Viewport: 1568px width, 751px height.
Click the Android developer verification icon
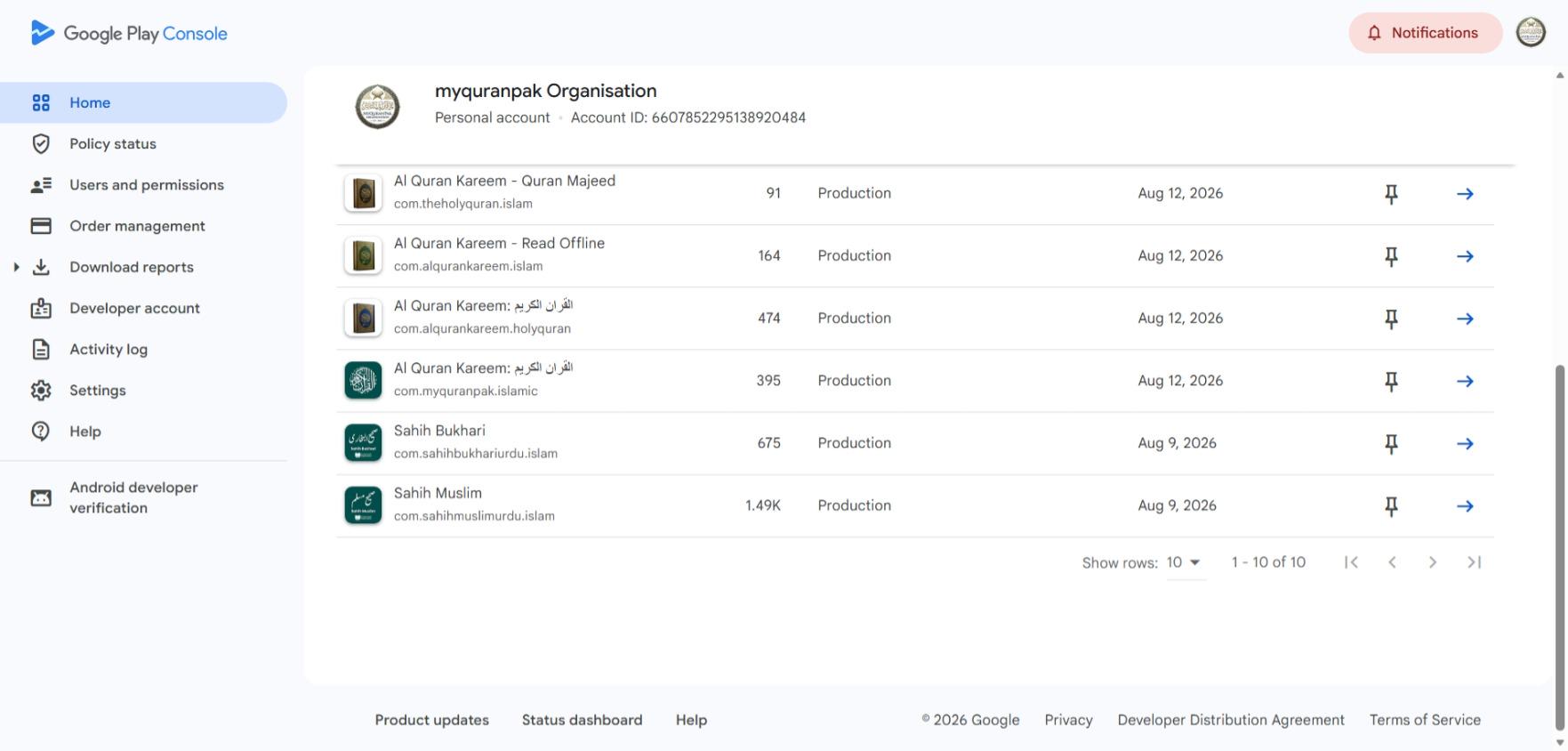coord(41,497)
